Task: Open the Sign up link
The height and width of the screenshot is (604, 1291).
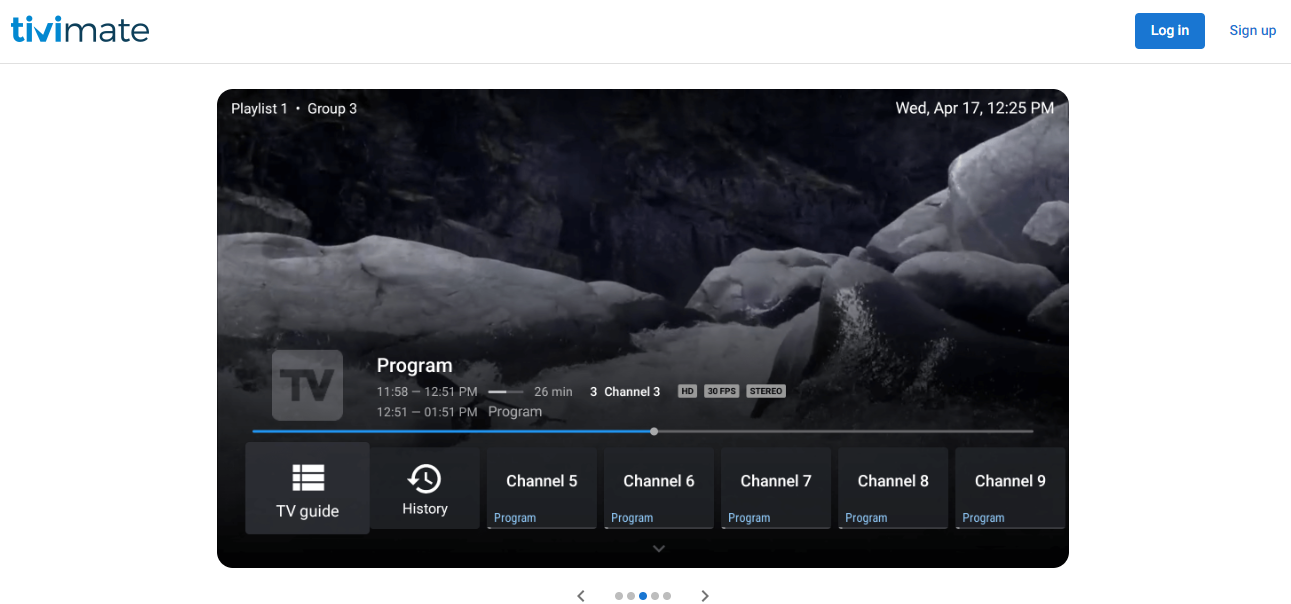Action: (1252, 31)
